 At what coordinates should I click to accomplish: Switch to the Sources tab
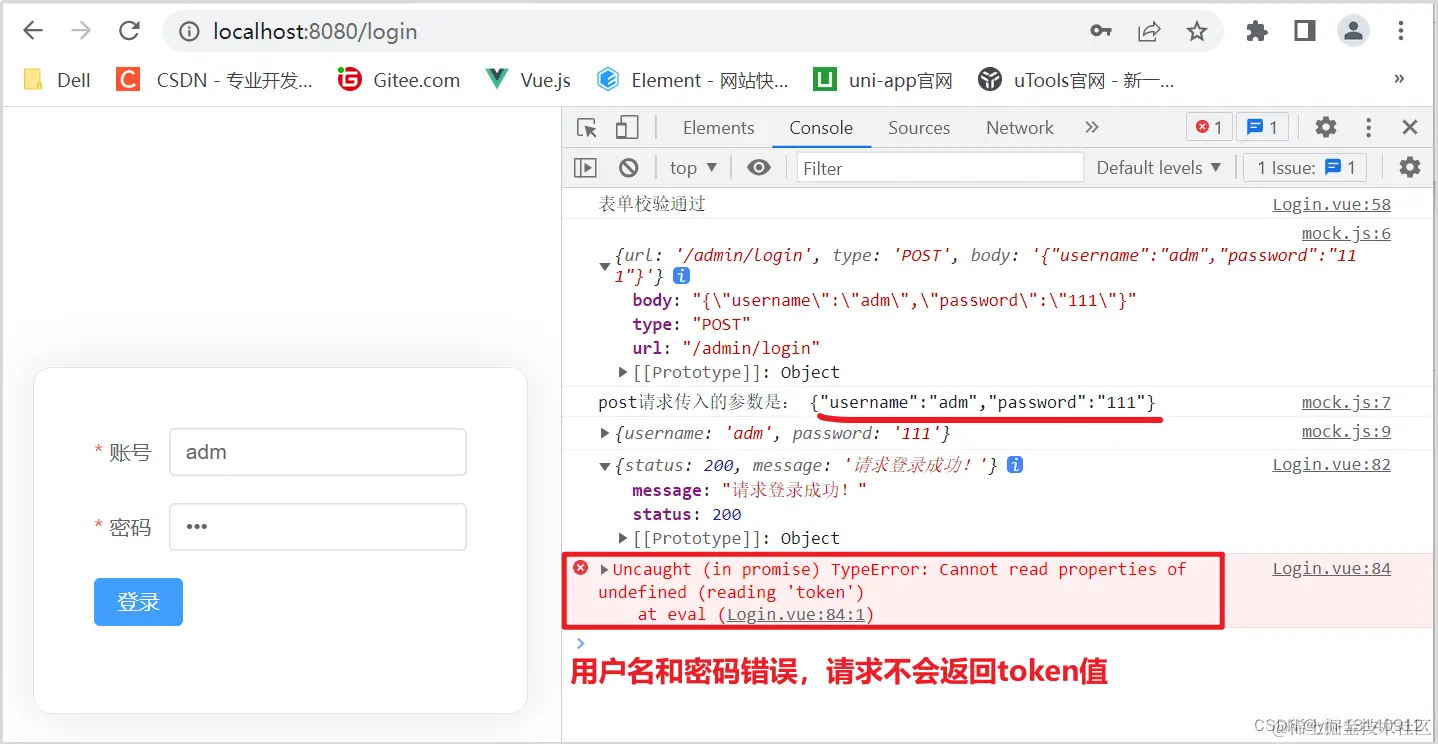point(918,127)
